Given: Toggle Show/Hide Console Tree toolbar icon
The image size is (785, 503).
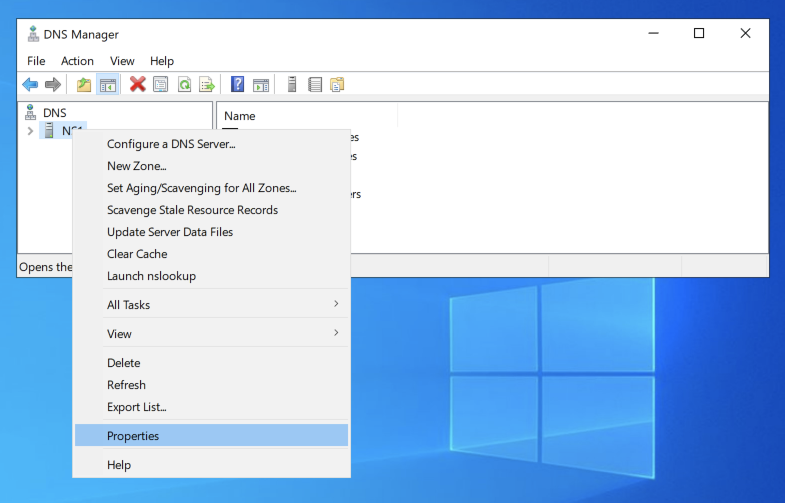Looking at the screenshot, I should [107, 85].
